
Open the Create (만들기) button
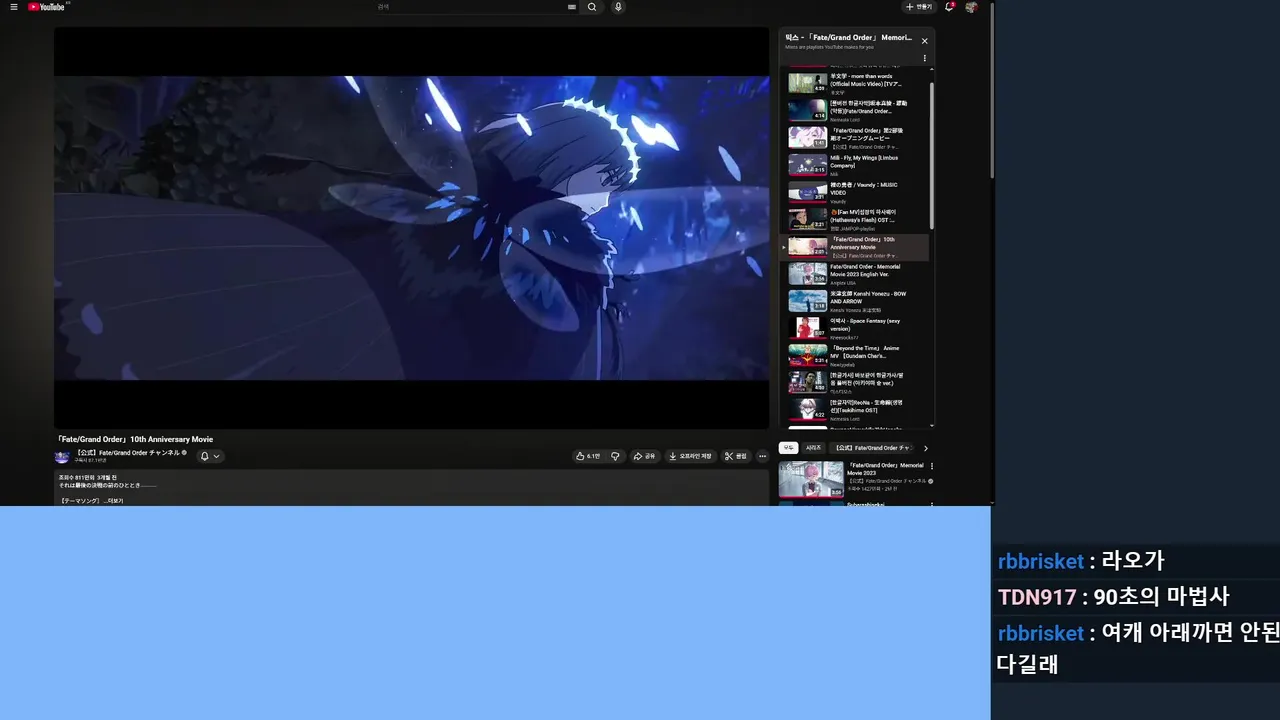(919, 7)
